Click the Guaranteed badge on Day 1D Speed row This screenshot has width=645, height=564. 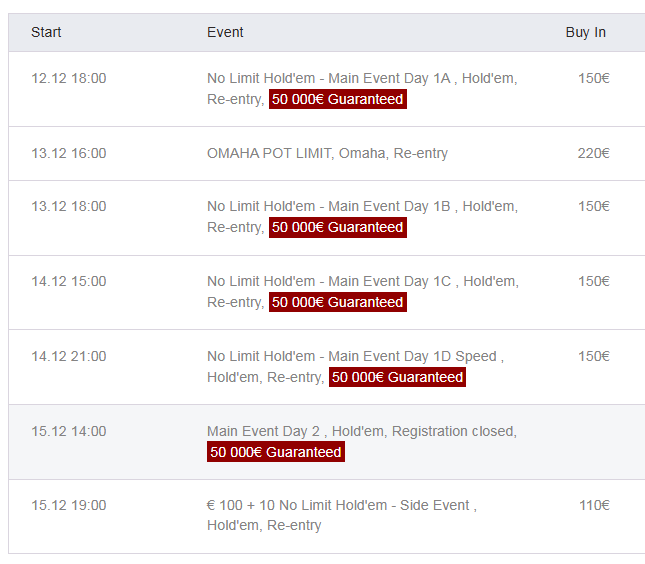click(397, 377)
